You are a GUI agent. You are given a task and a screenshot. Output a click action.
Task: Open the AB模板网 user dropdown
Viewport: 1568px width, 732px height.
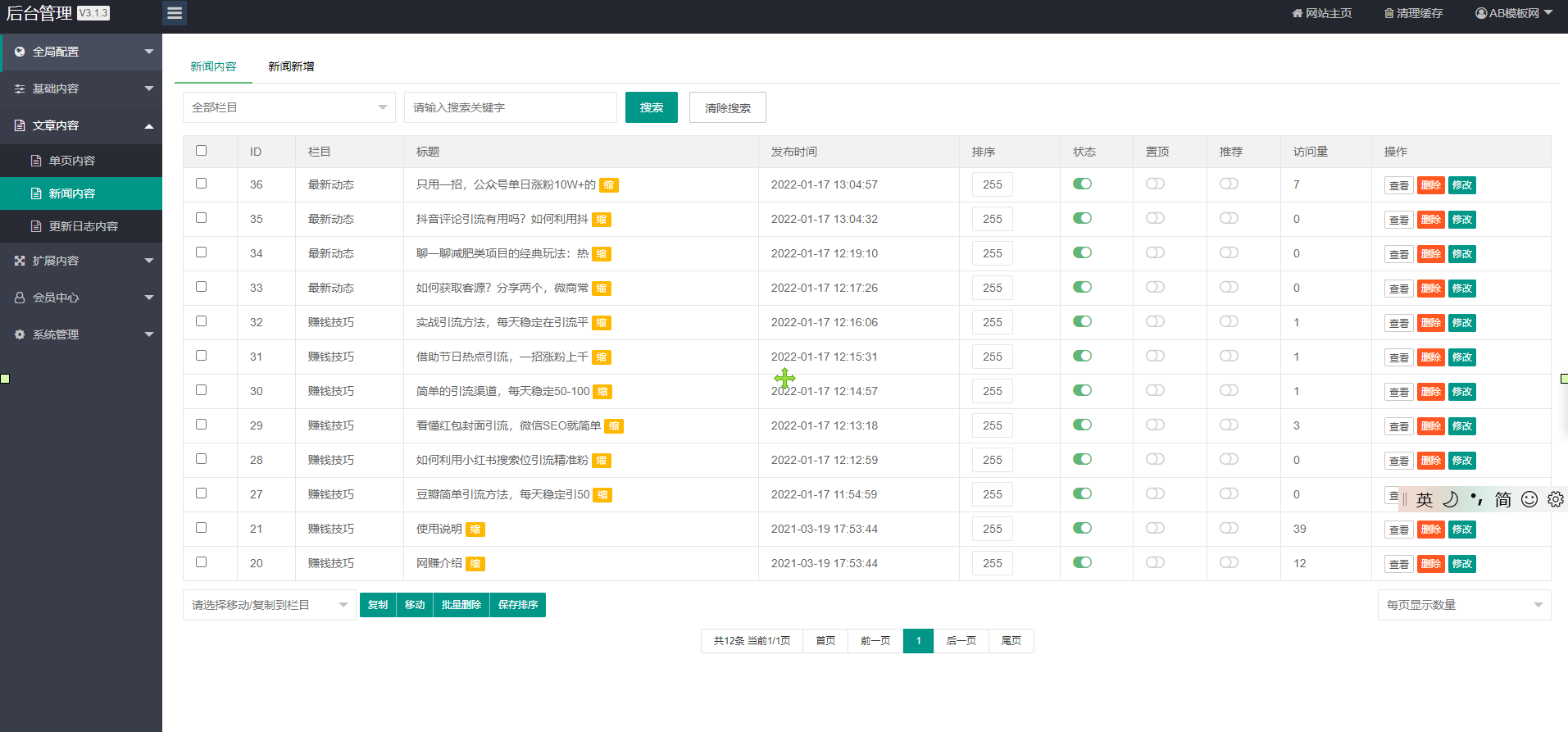(1514, 13)
